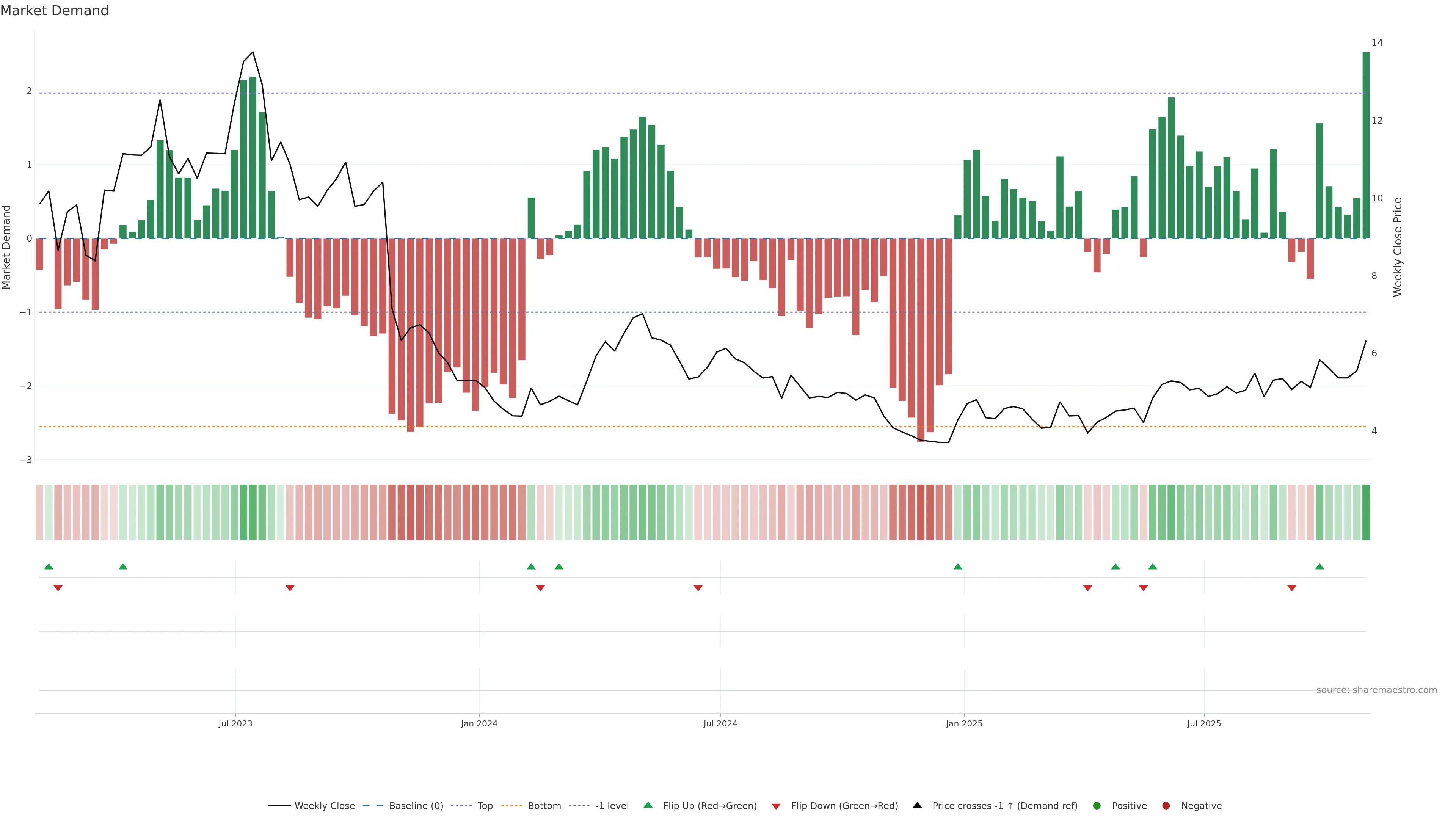Click the source: sharemaestro.com text
1456x819 pixels.
[1376, 690]
